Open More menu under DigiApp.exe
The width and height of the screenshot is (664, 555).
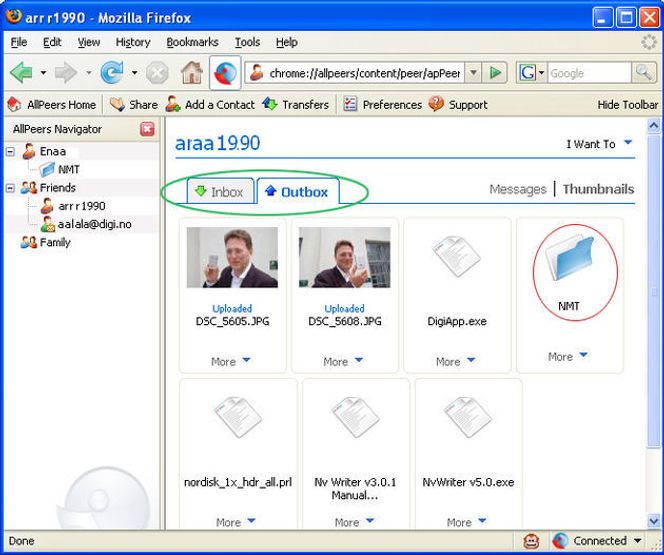coord(456,362)
